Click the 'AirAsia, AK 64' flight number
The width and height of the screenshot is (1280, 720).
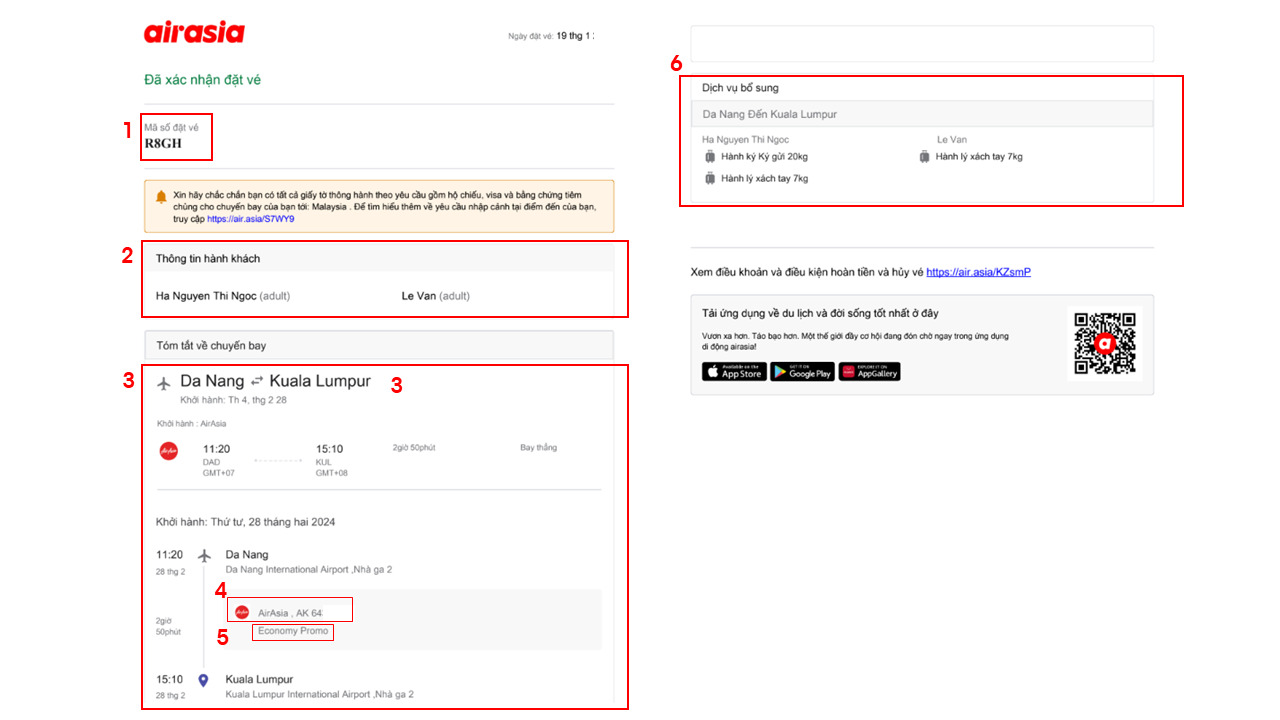point(290,612)
